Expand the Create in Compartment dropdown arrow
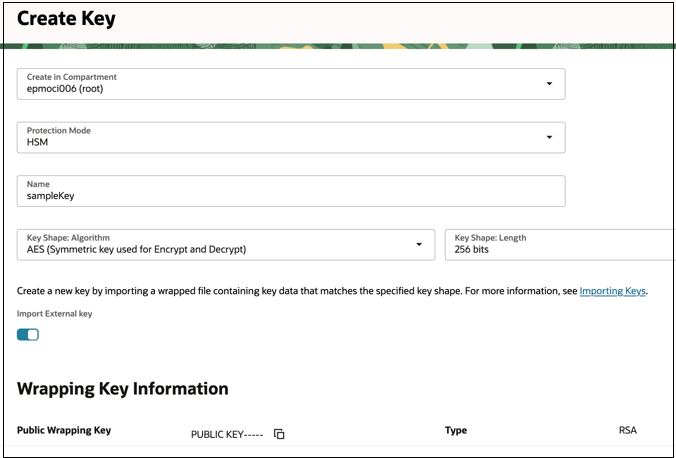 pos(549,84)
